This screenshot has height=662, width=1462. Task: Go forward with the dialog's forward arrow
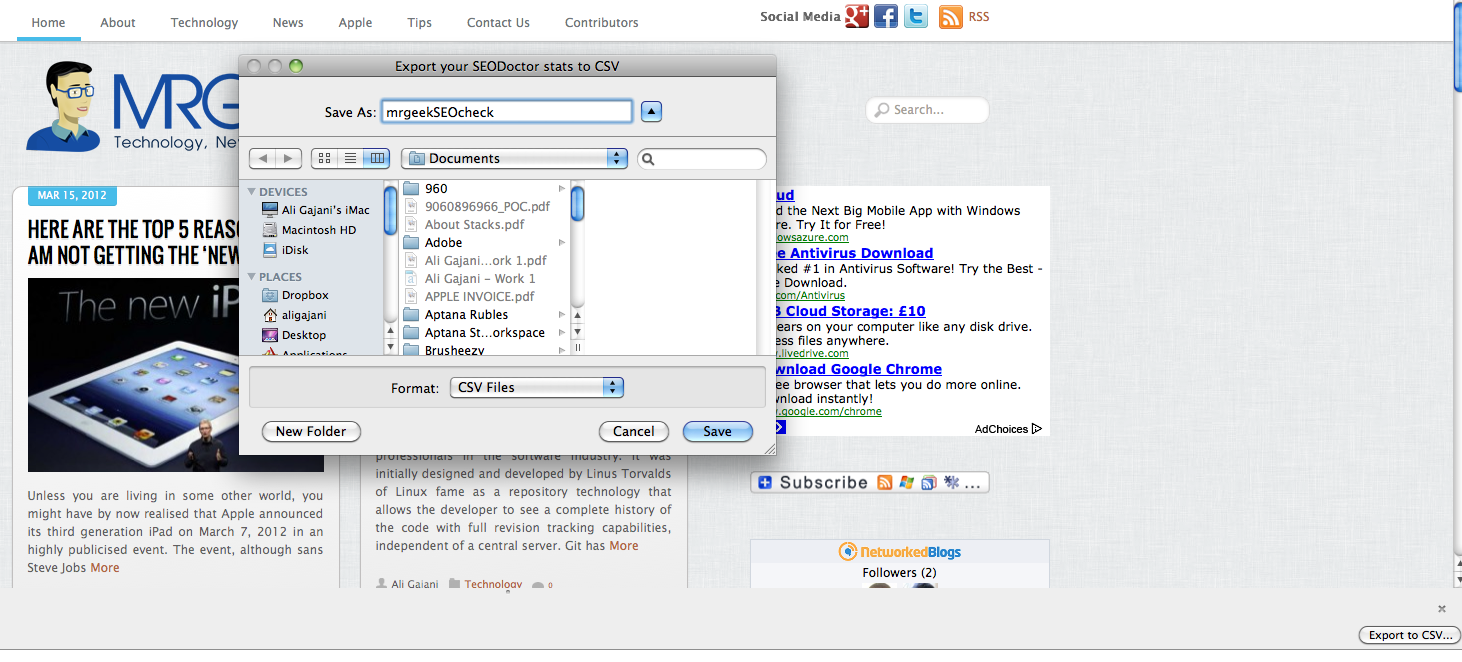(x=288, y=158)
